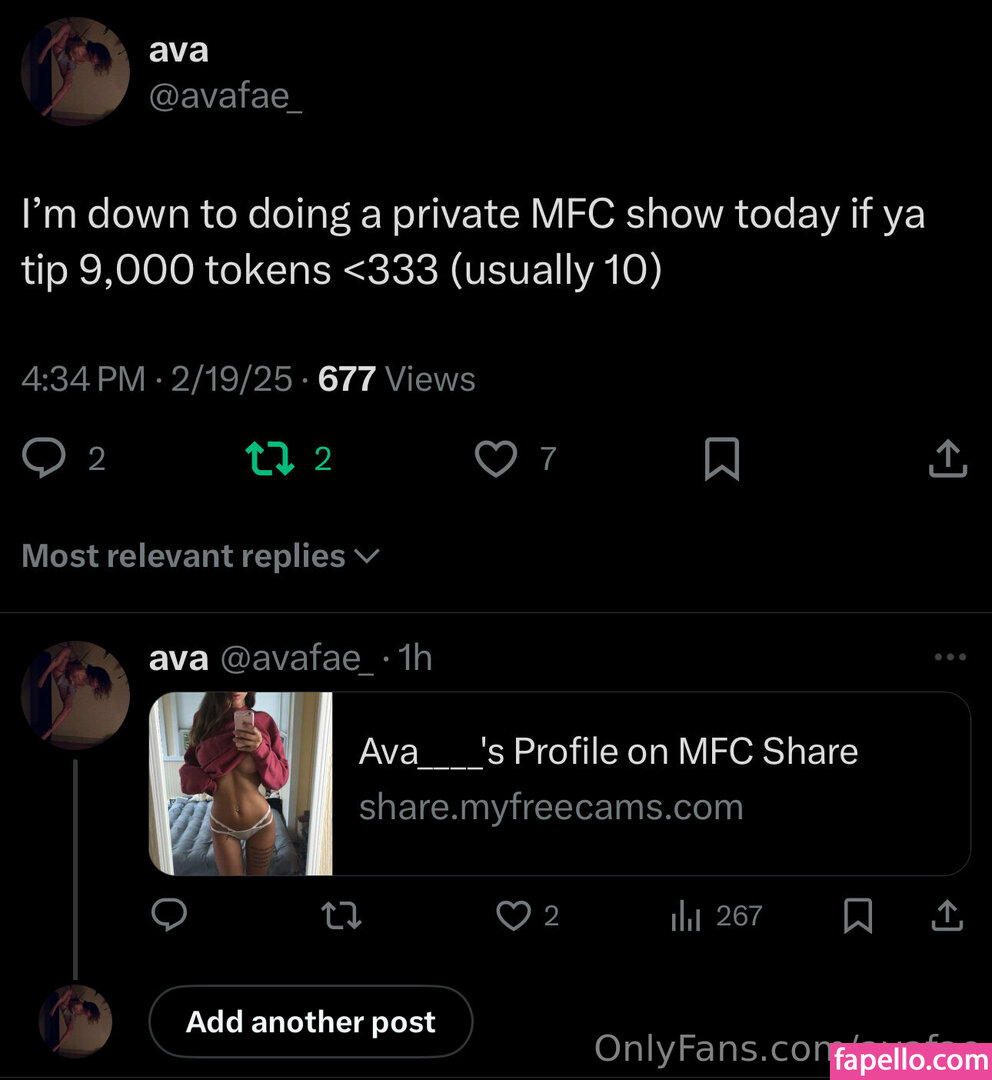Bookmark the reply post

tap(858, 915)
